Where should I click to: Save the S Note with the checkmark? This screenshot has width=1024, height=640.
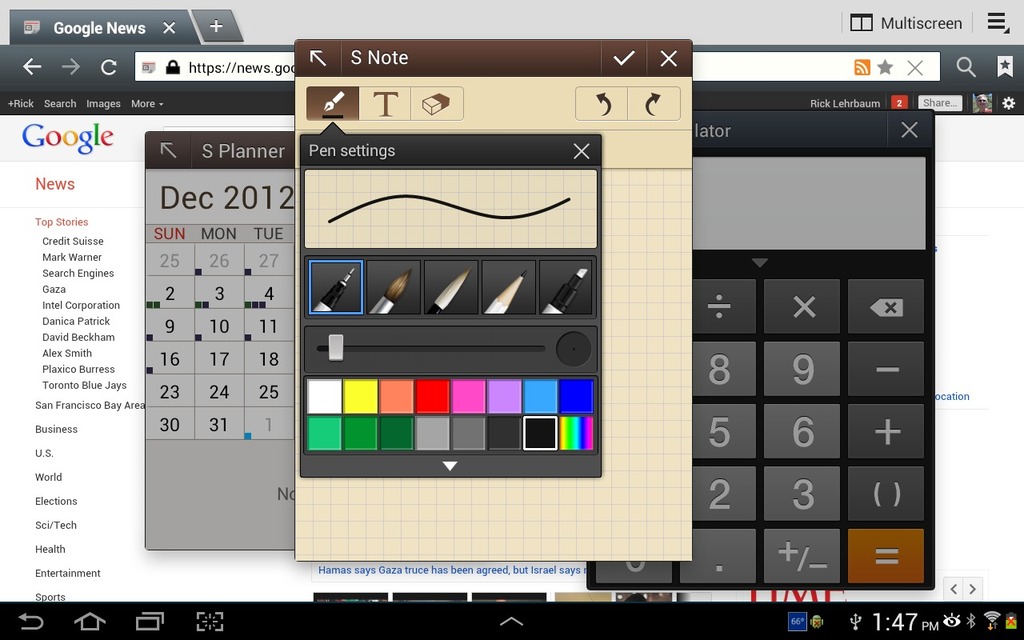tap(624, 59)
